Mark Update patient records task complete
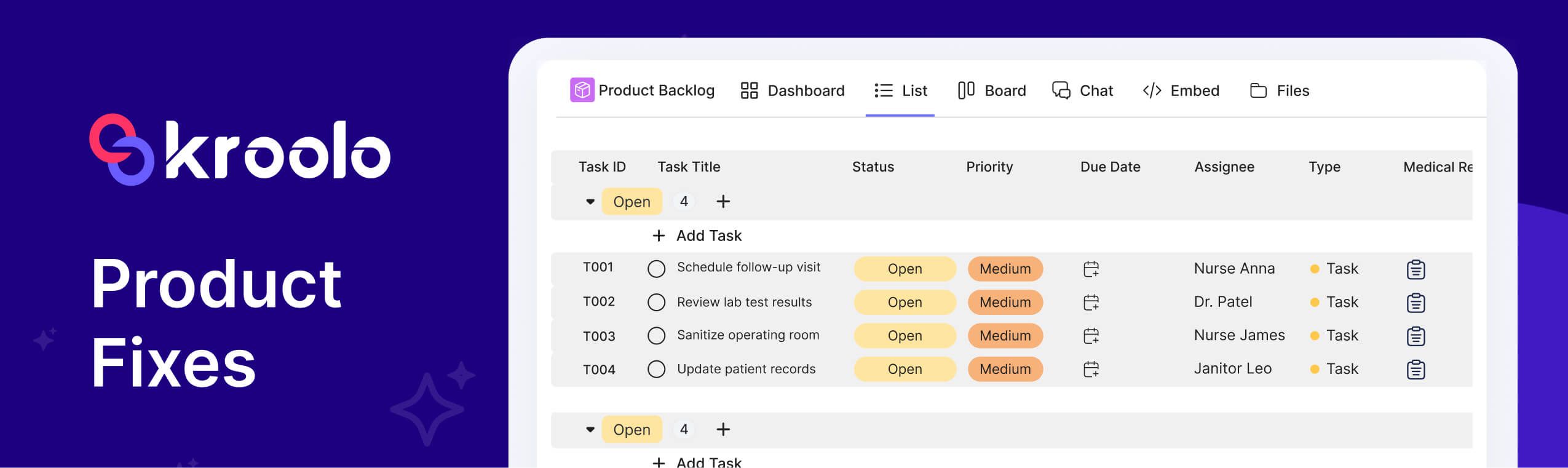1568x468 pixels. point(656,369)
